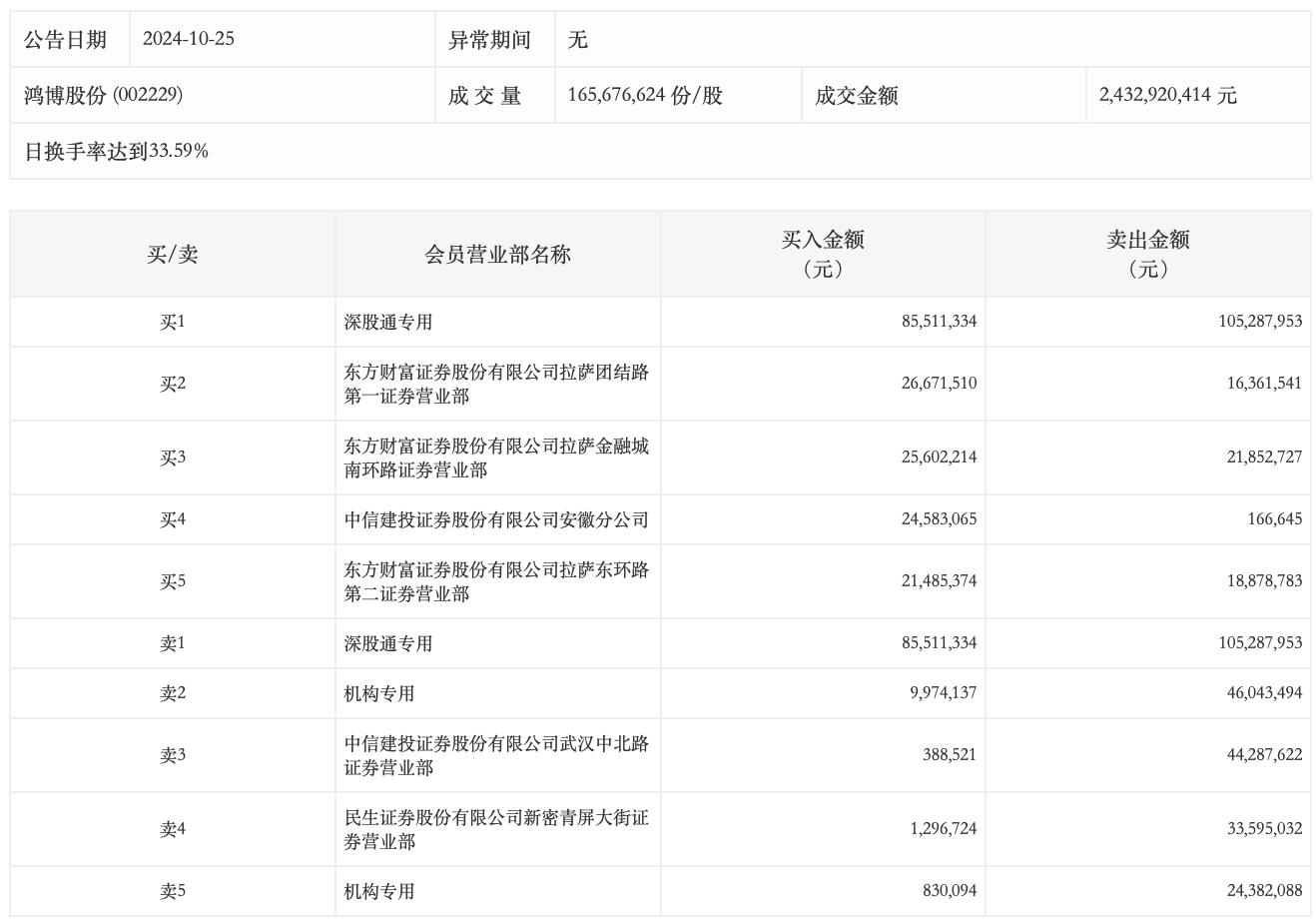Click the 成交金额 value 2,432,920,414 元

tap(1167, 96)
